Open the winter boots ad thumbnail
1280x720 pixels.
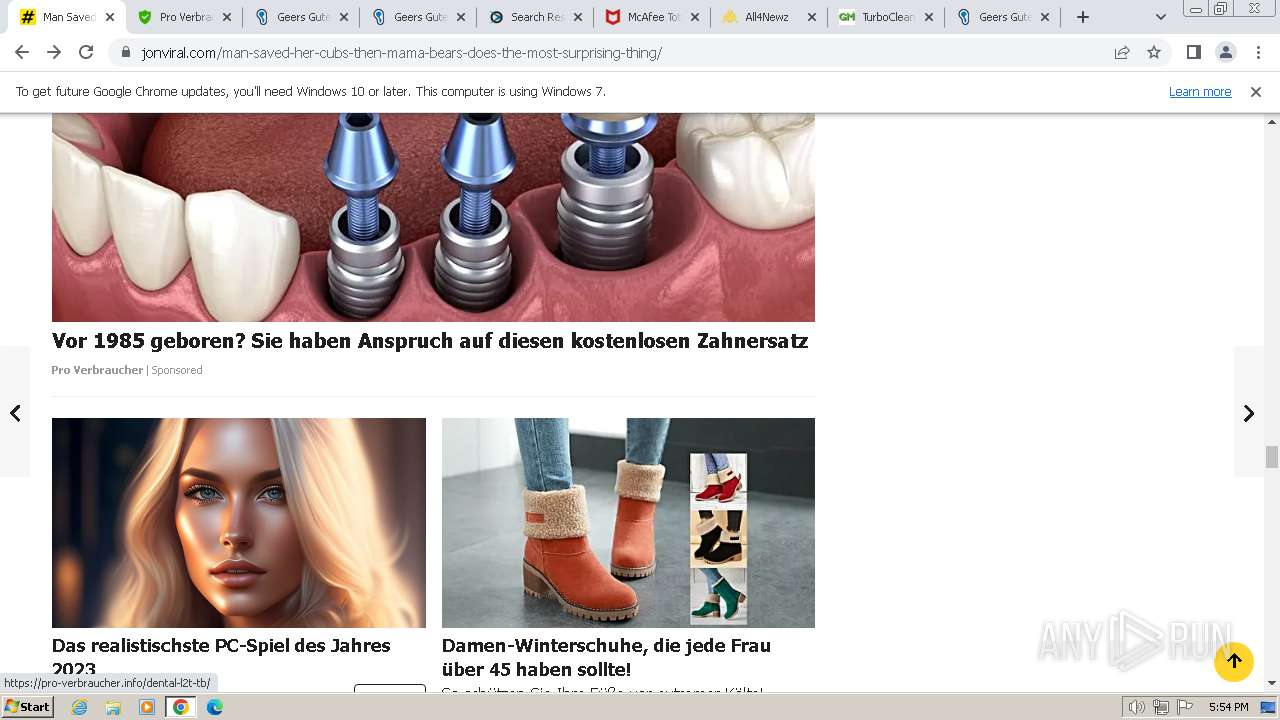[x=628, y=523]
